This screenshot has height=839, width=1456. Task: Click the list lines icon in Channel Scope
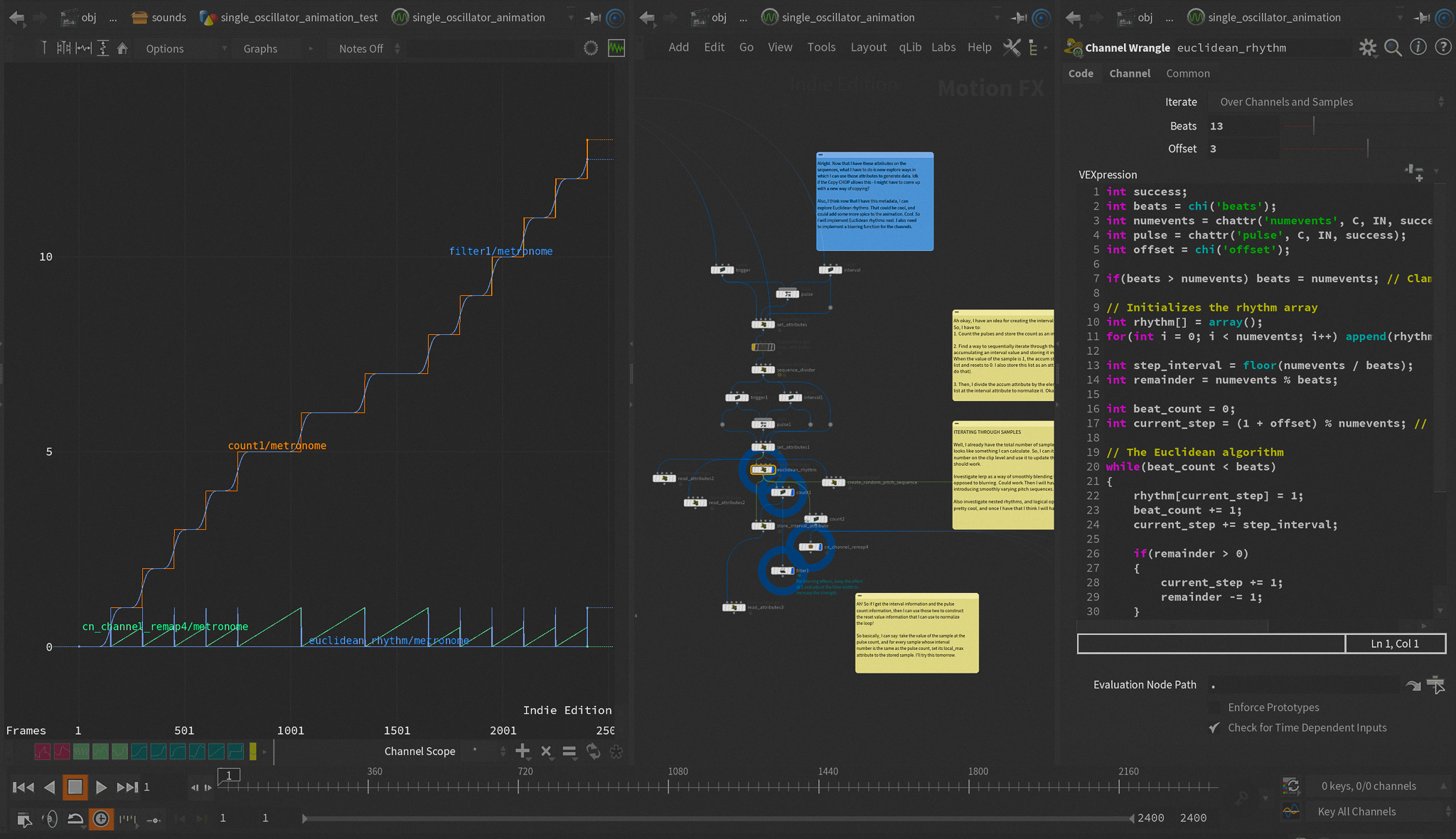click(569, 751)
